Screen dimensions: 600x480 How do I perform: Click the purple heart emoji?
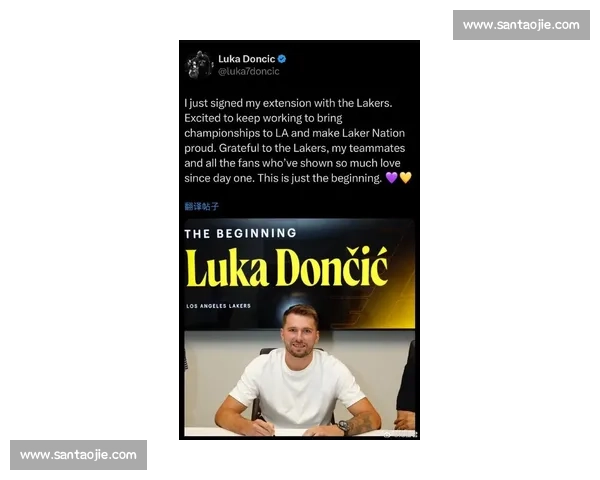click(x=391, y=178)
